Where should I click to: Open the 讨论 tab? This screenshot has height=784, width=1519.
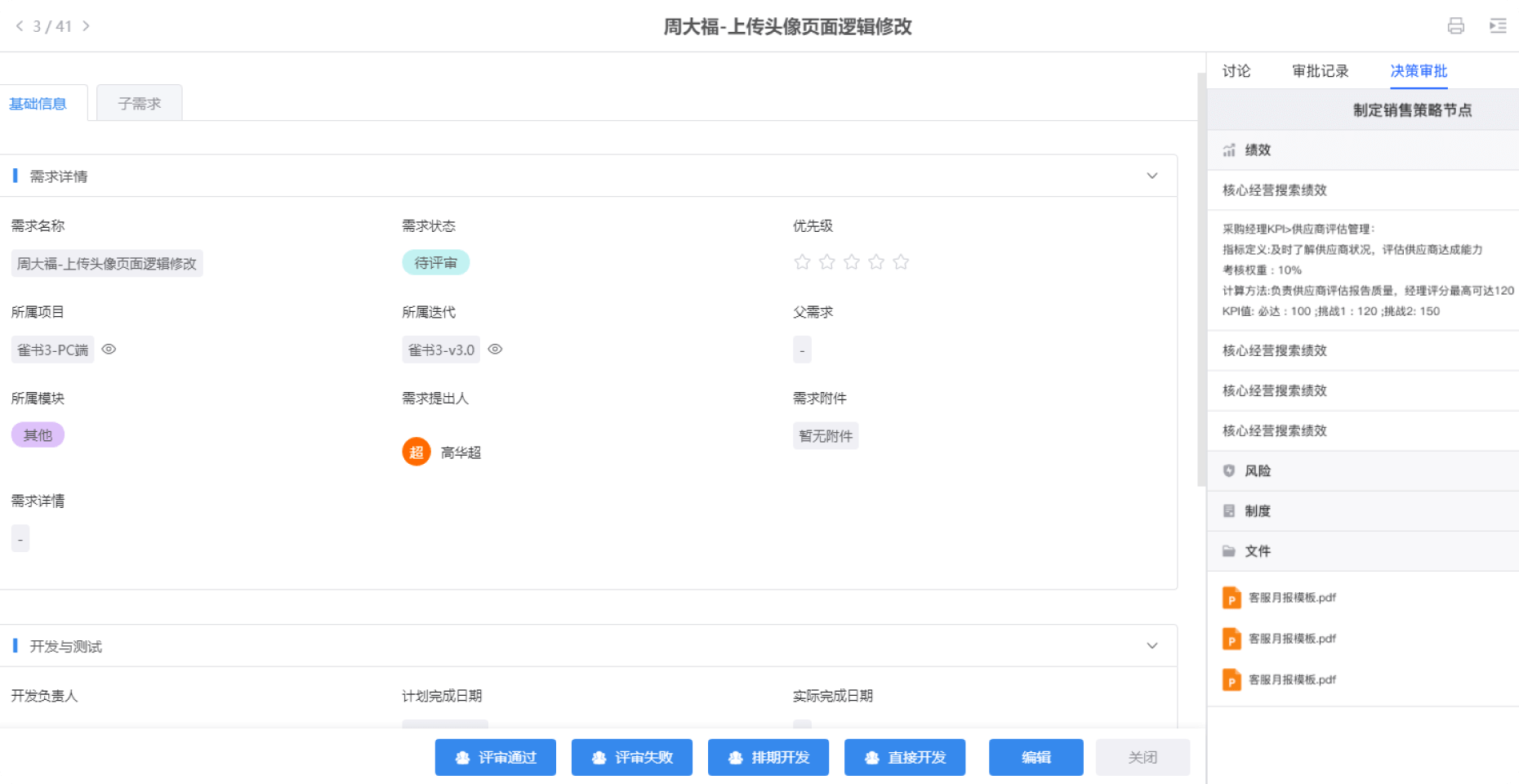(x=1236, y=71)
